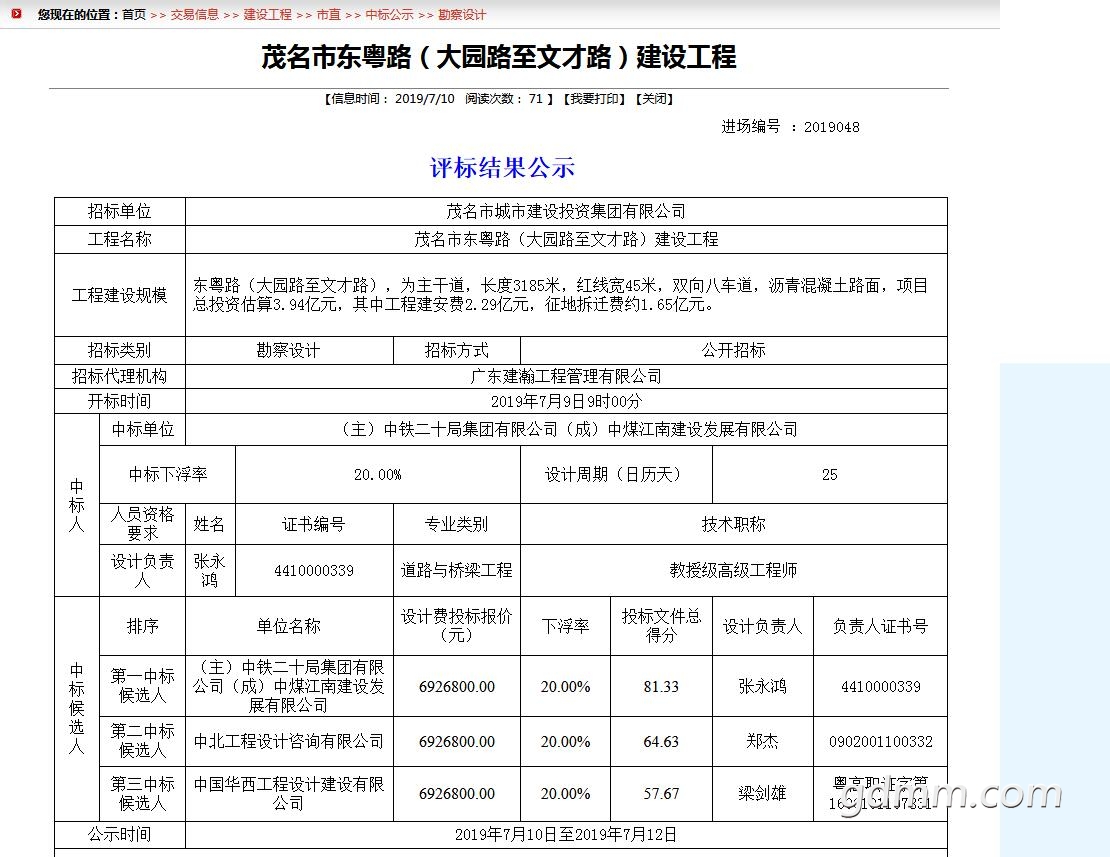
Task: Select the third candidate score 57.67
Action: pos(661,794)
